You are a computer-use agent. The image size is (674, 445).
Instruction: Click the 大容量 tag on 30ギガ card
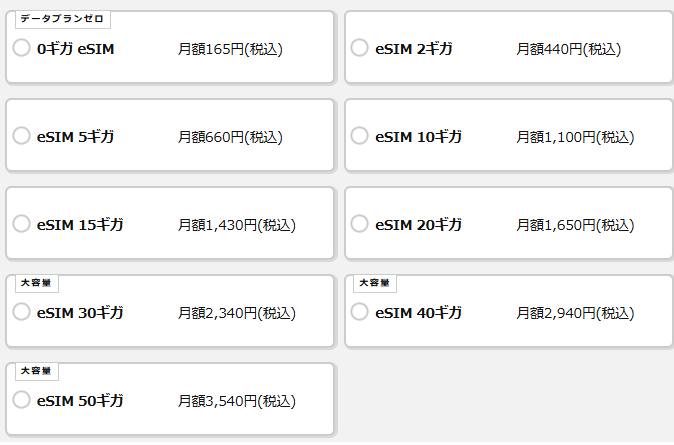(x=36, y=283)
